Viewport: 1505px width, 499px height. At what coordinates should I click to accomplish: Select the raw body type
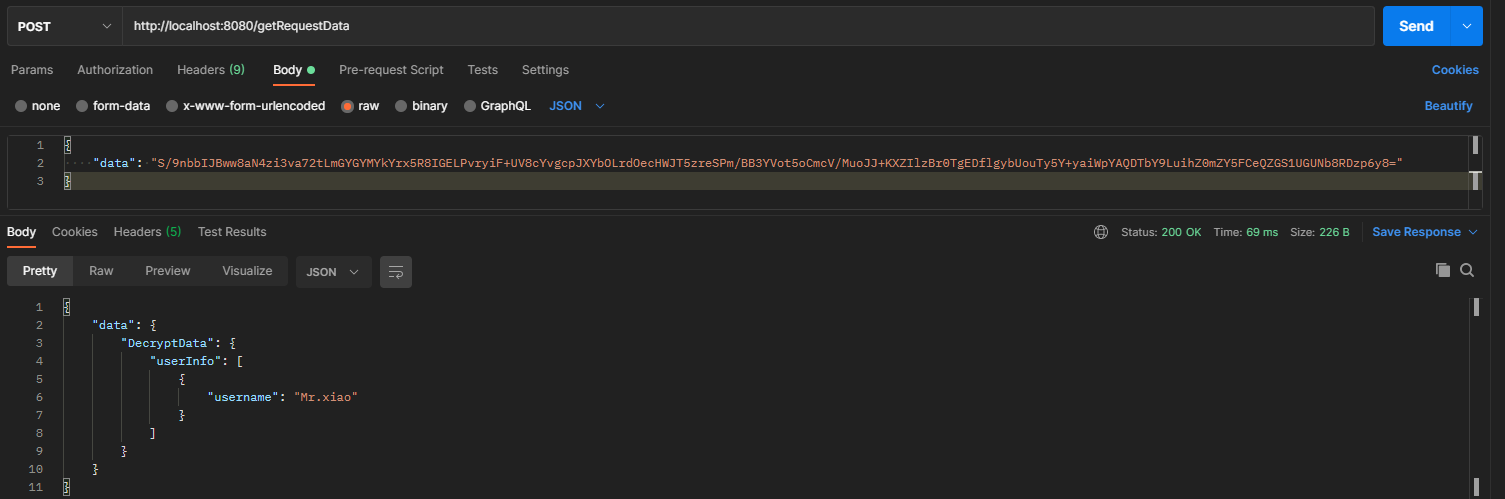360,106
